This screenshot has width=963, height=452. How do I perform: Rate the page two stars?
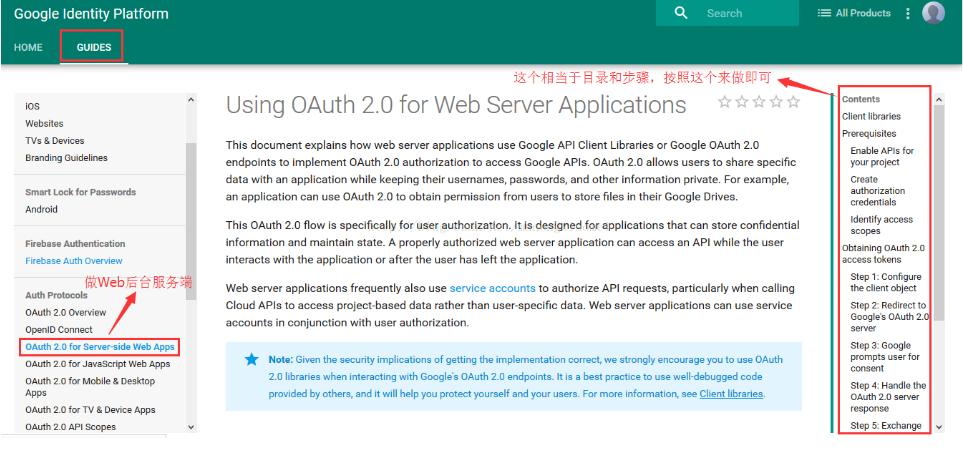click(x=742, y=102)
